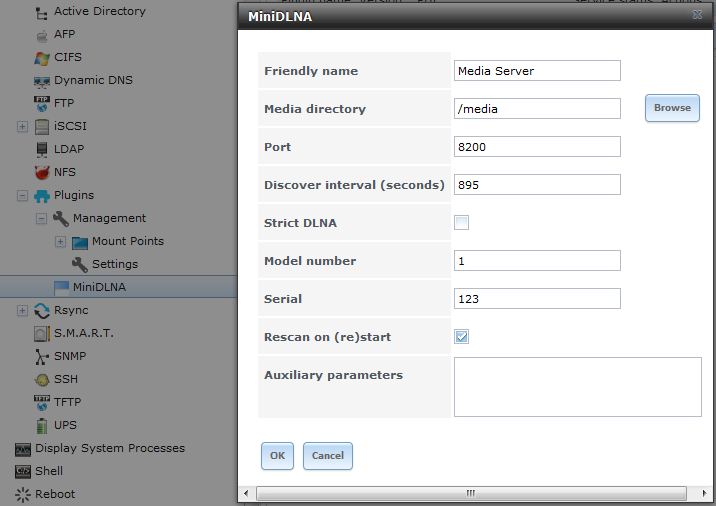Screen dimensions: 716x506
Task: Open the Dynamic DNS tree entry
Action: tap(93, 80)
